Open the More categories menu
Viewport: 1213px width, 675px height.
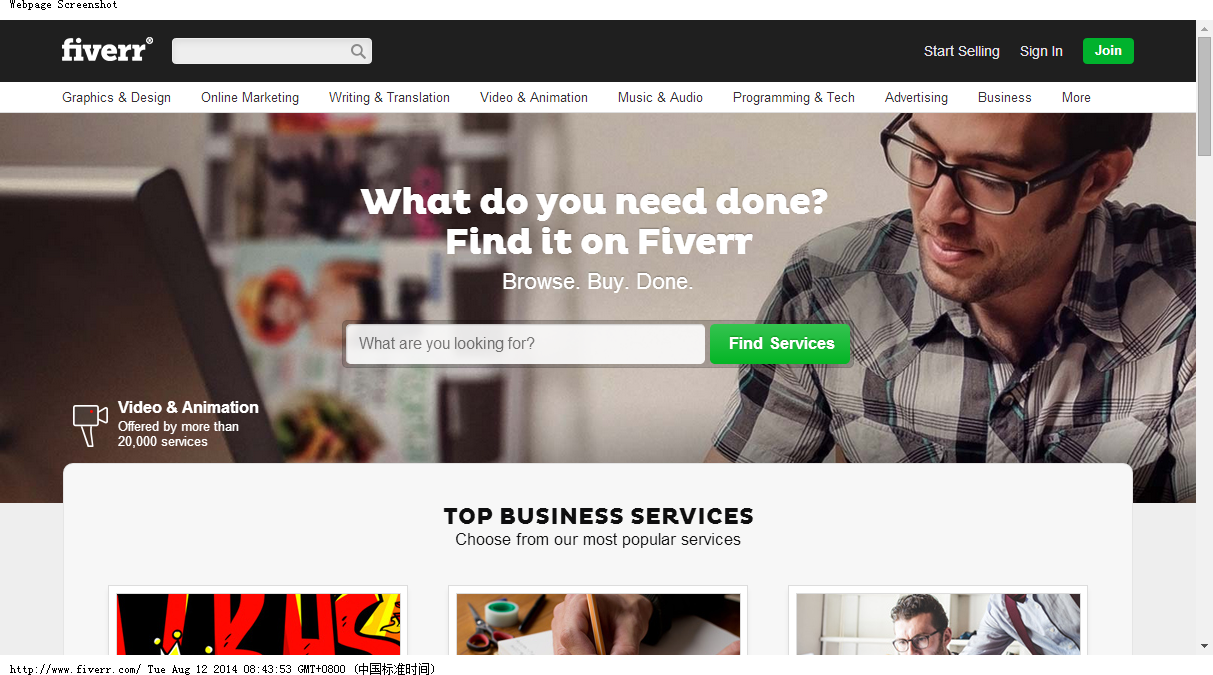pyautogui.click(x=1076, y=97)
